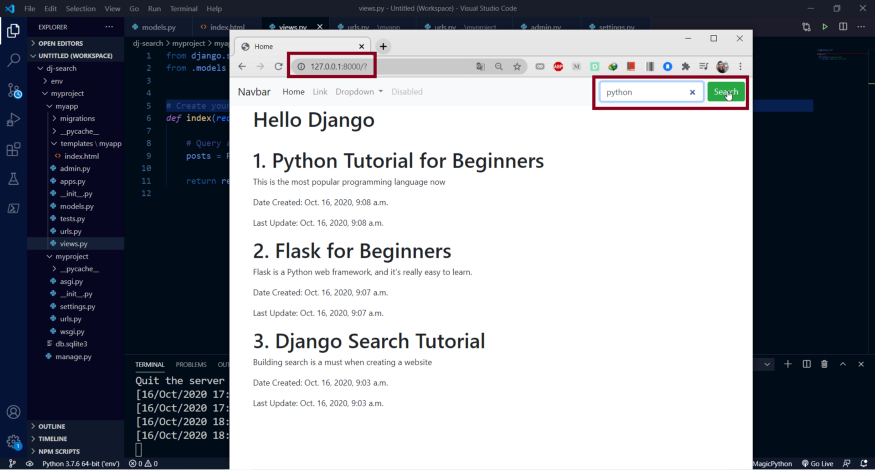Split the terminal panel

coord(806,364)
